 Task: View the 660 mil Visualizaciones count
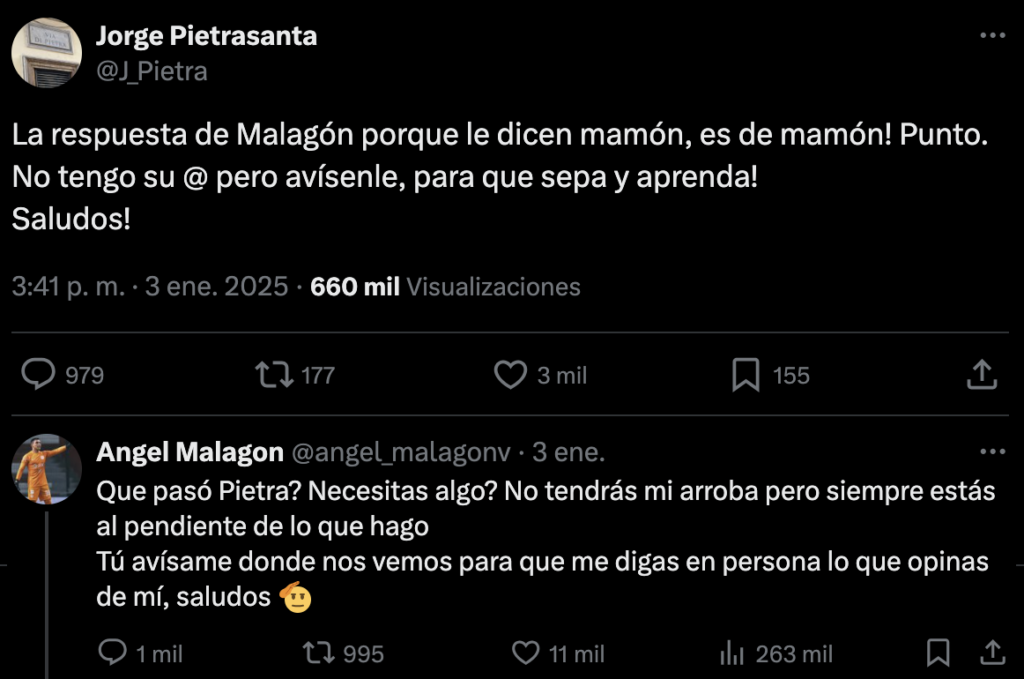point(445,287)
